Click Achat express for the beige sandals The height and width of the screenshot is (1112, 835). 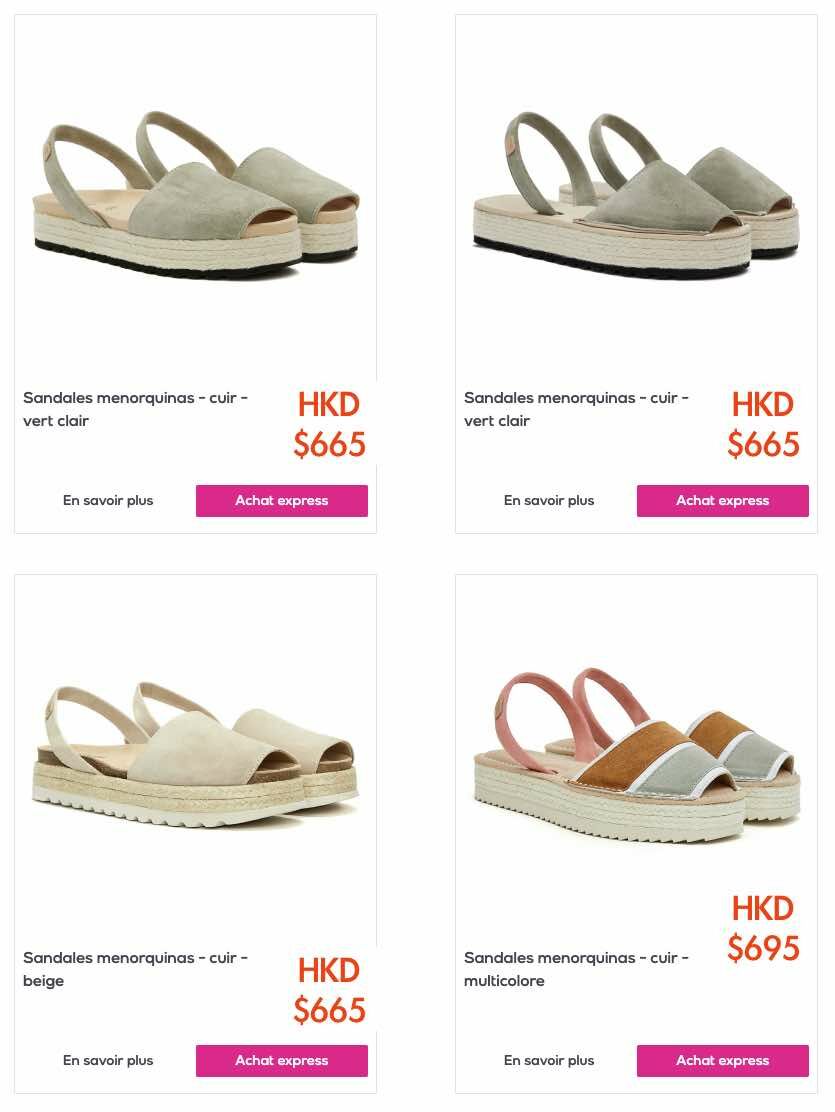pyautogui.click(x=282, y=1060)
